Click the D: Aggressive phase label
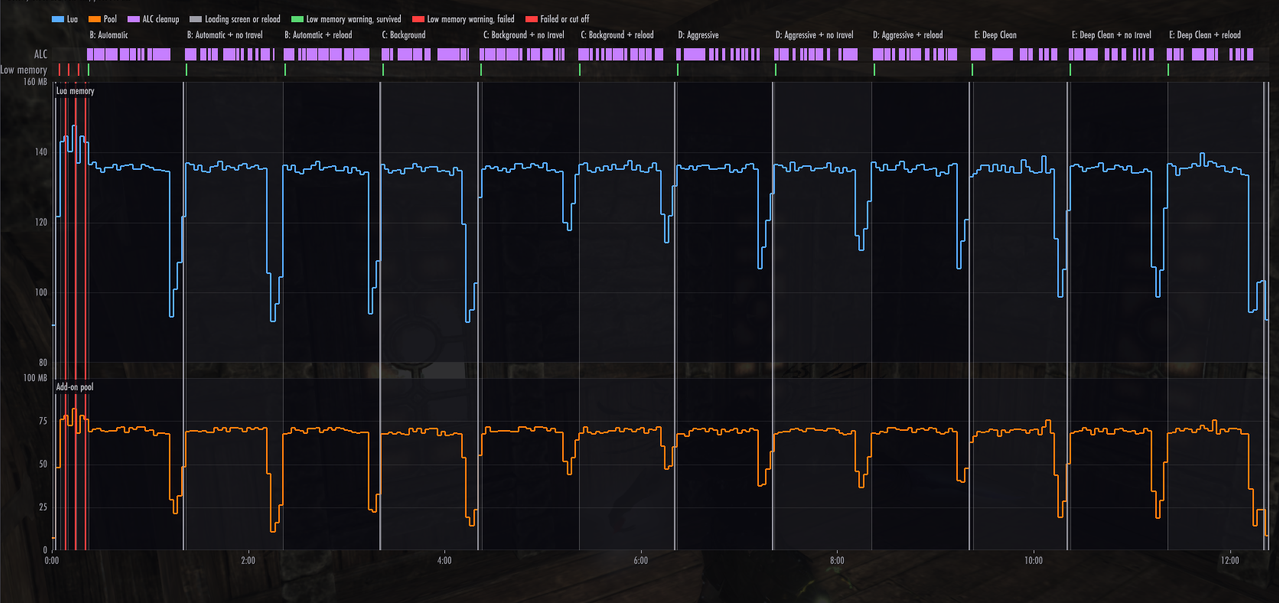Screen dimensions: 1279x603 pos(698,35)
